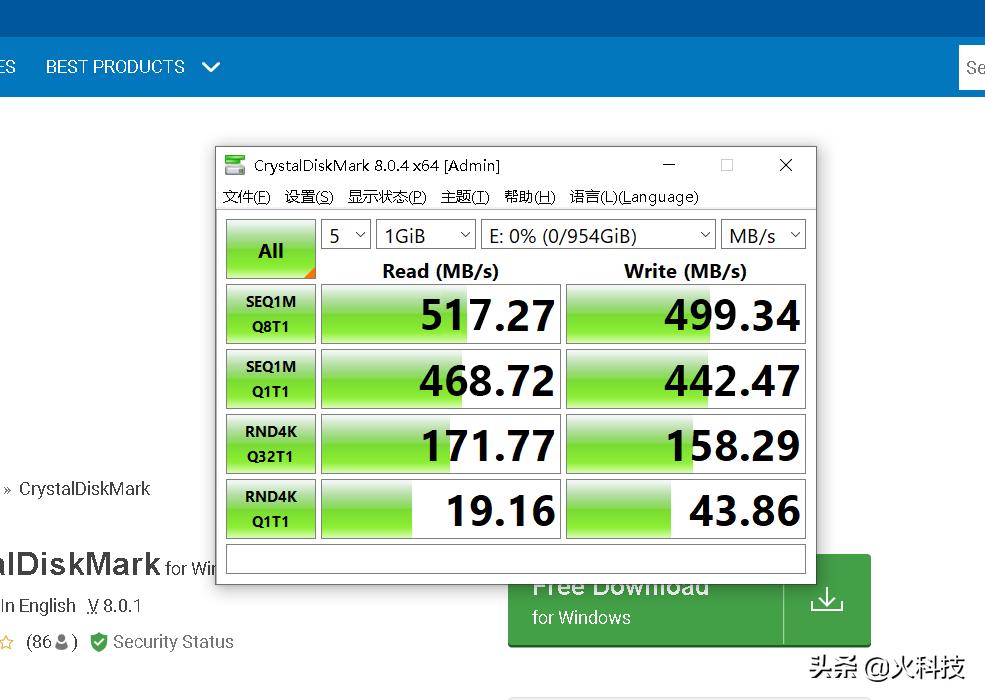
Task: Open the target drive dropdown showing E:
Action: coord(597,234)
